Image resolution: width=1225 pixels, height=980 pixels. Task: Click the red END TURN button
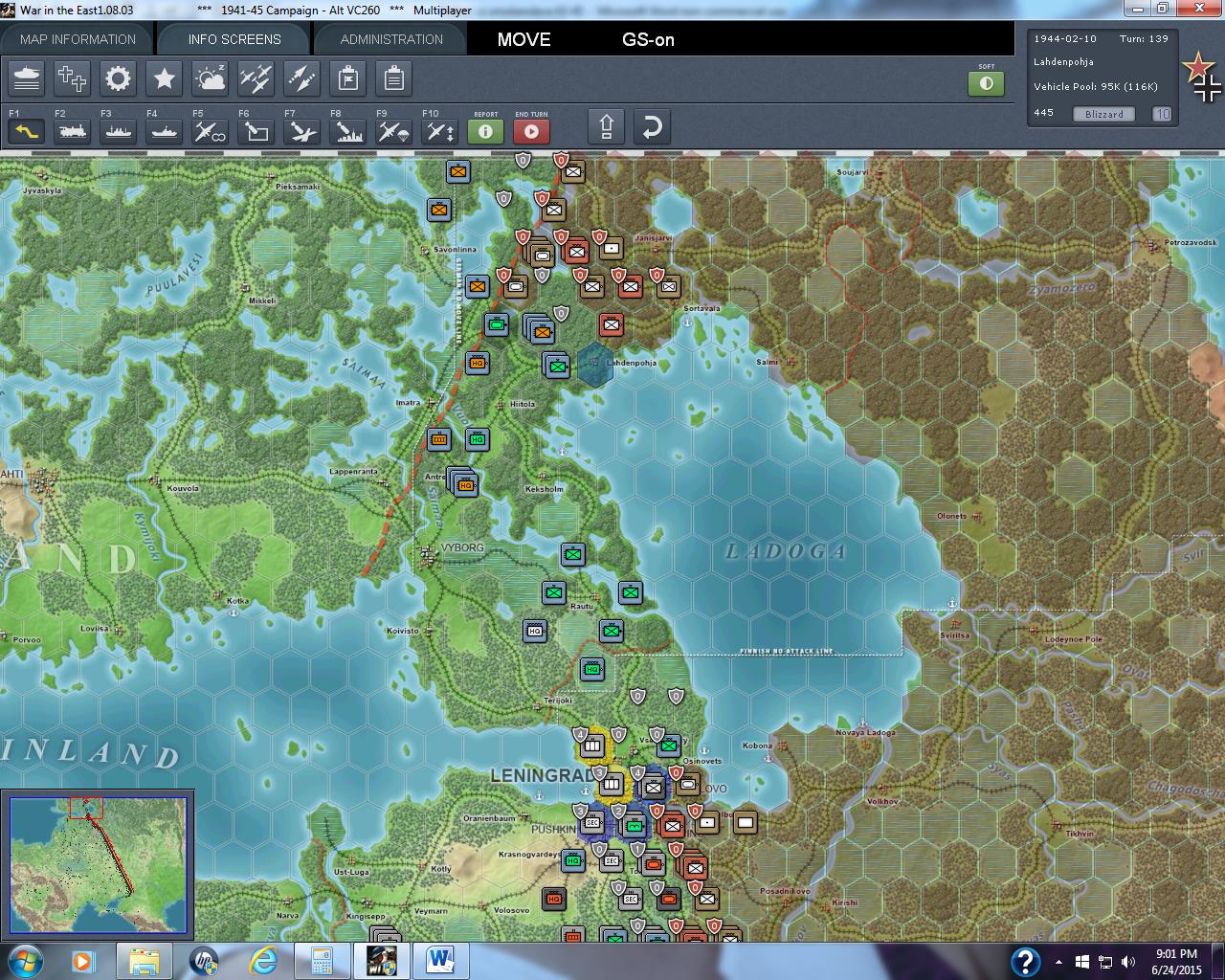coord(532,131)
